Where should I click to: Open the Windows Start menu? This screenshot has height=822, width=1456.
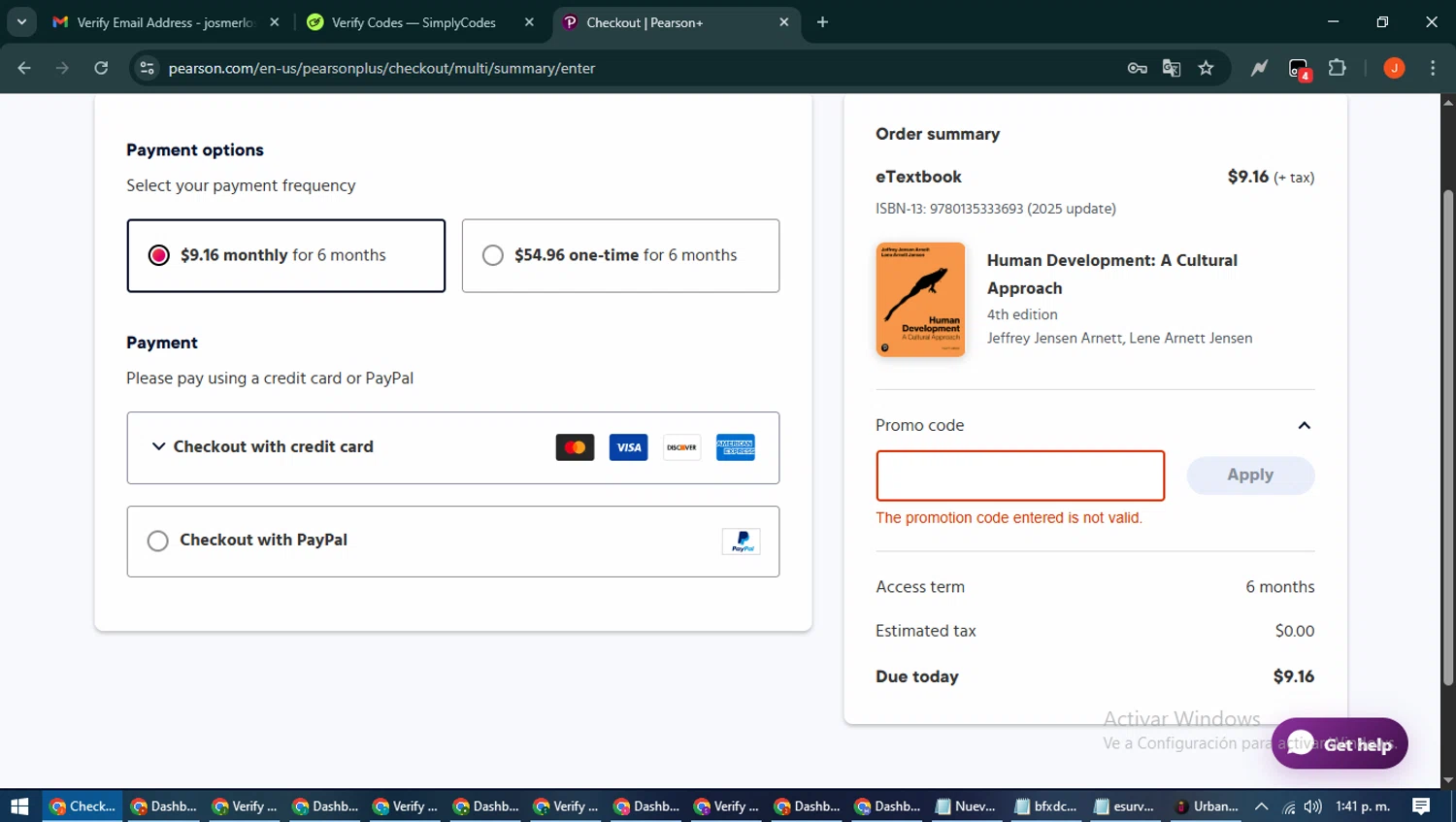click(19, 806)
